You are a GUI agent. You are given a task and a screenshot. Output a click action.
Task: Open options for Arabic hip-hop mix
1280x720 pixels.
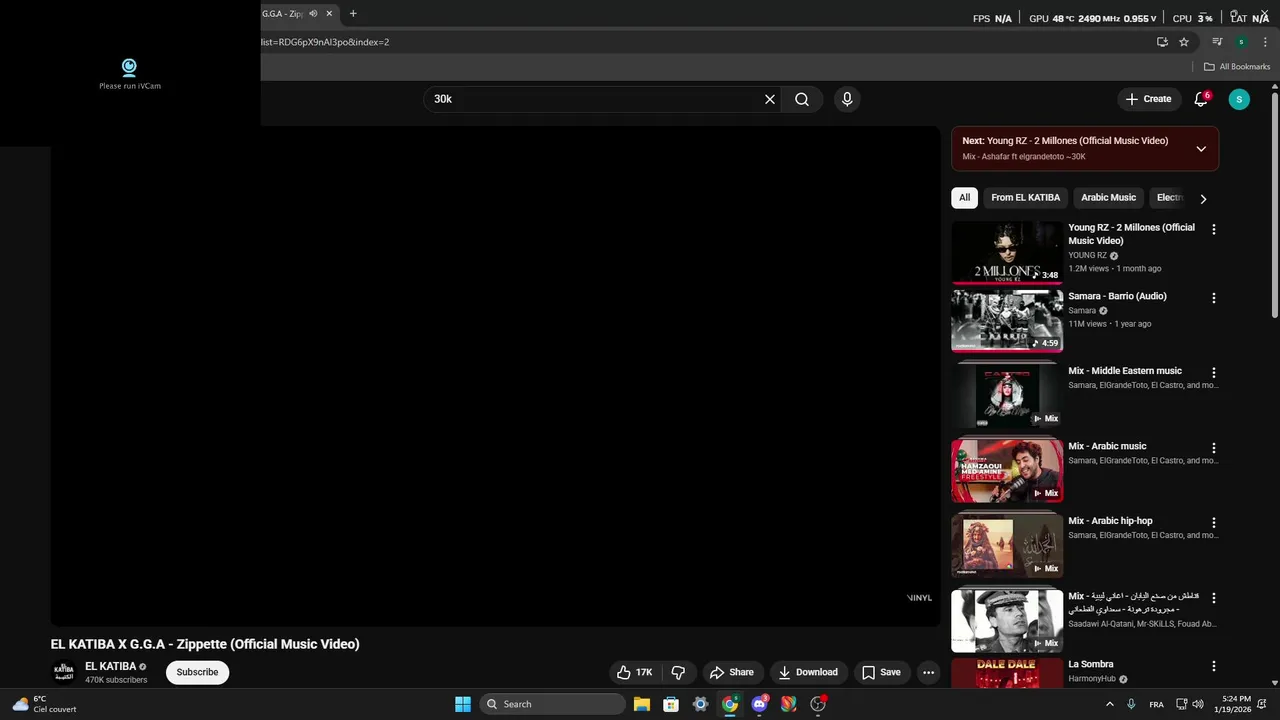[1214, 523]
